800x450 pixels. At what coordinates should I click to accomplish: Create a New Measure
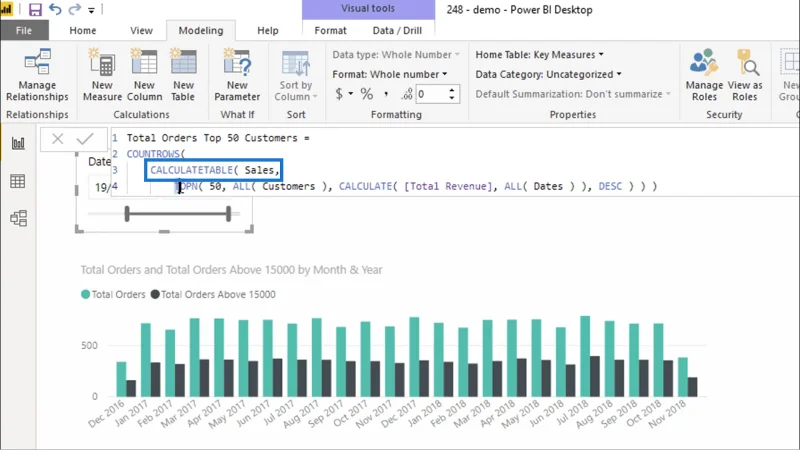102,76
